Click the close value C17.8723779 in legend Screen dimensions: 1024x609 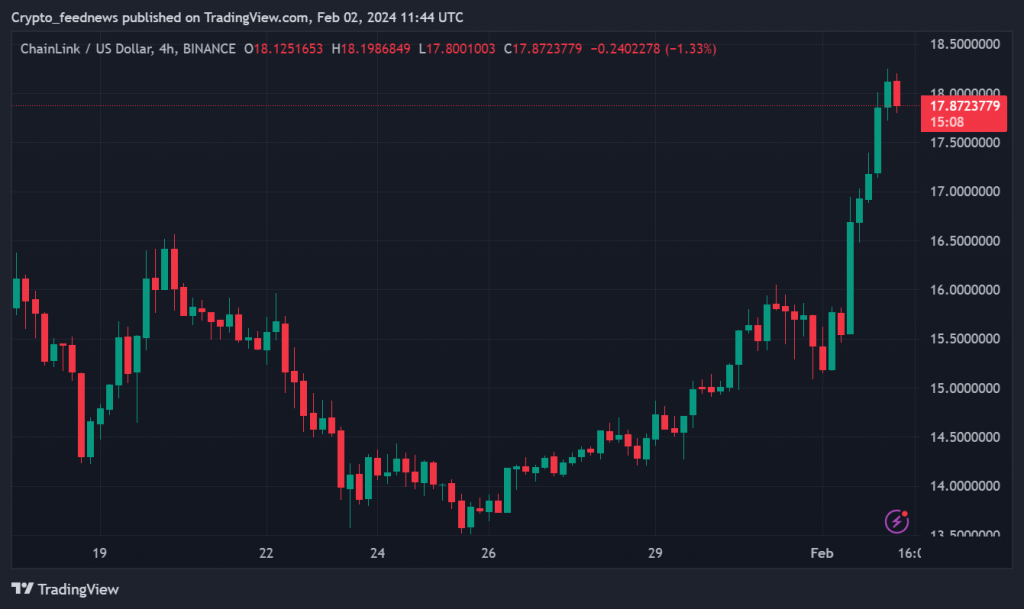pos(543,49)
